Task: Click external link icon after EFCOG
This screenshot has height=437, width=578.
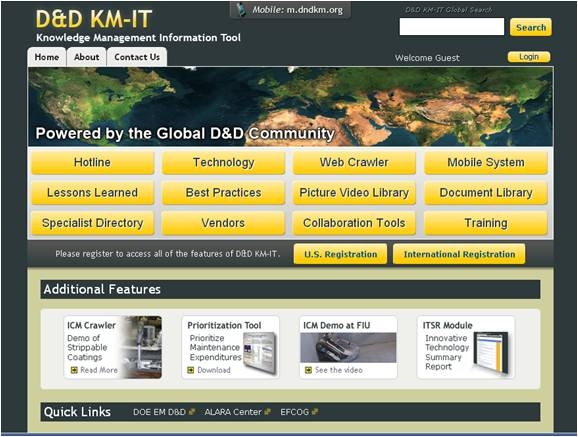Action: (x=314, y=412)
